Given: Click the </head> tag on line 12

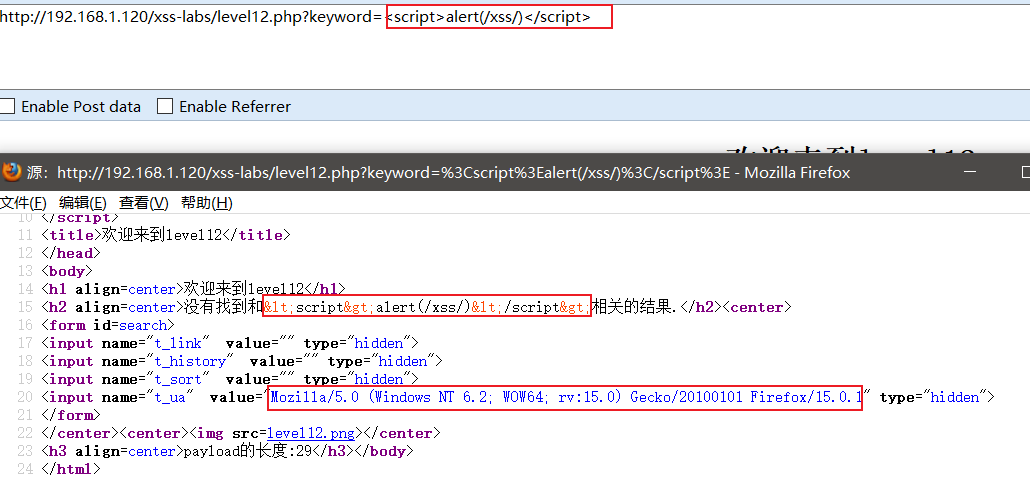Looking at the screenshot, I should tap(71, 253).
